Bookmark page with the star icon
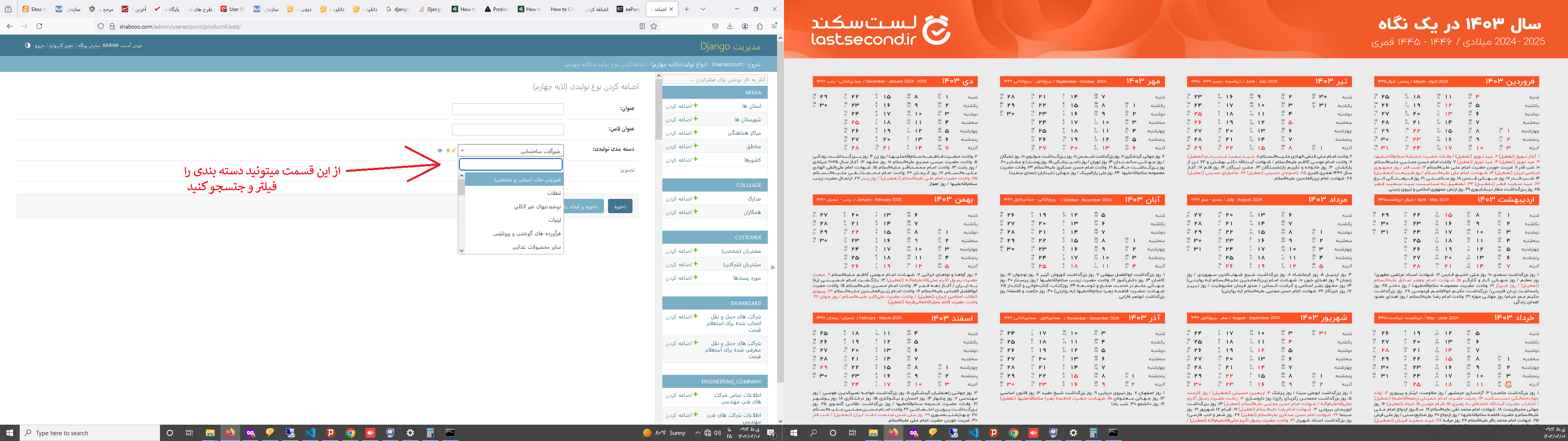The height and width of the screenshot is (441, 1568). [654, 26]
